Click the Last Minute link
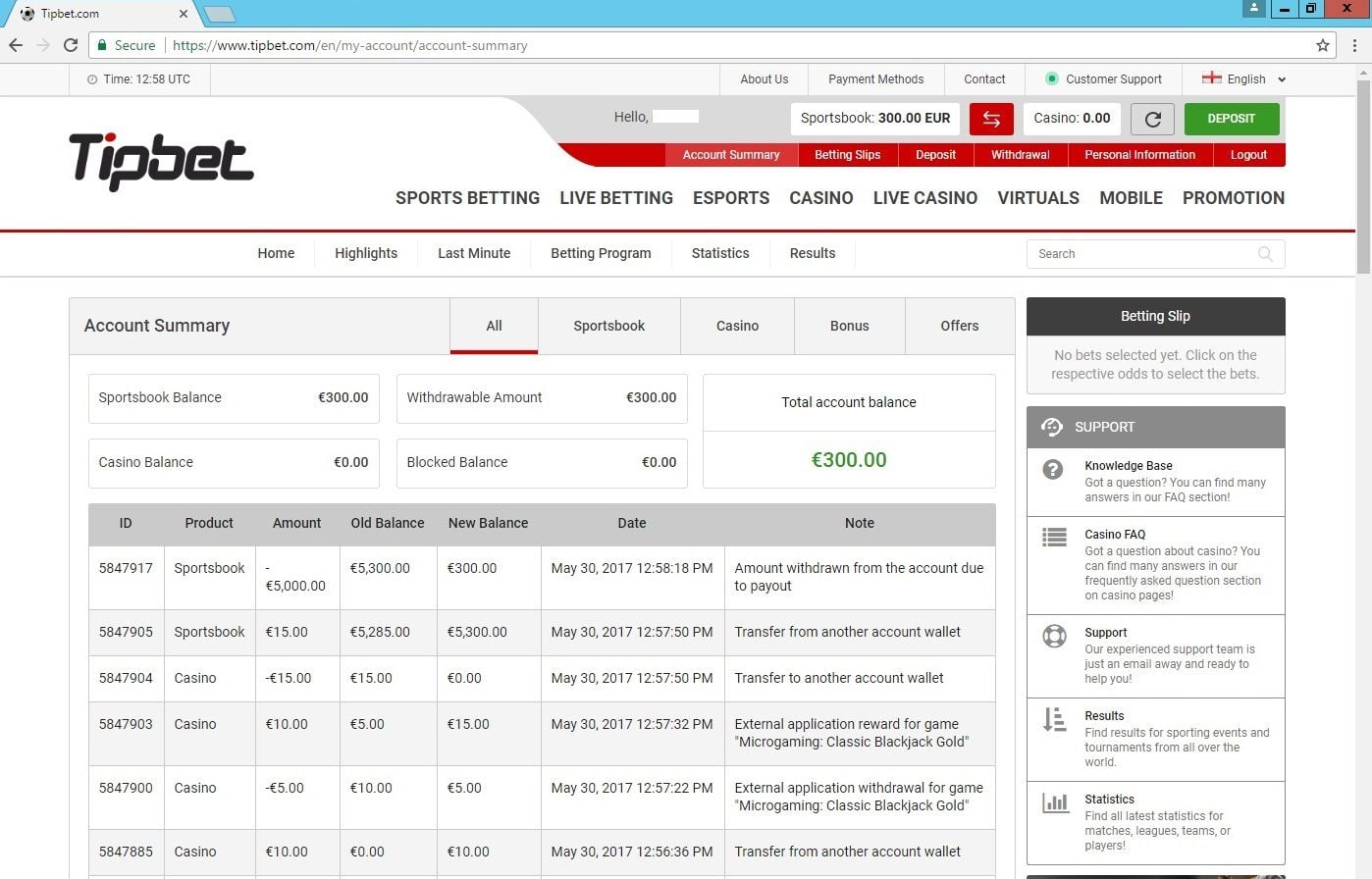Viewport: 1372px width, 879px height. pos(474,253)
